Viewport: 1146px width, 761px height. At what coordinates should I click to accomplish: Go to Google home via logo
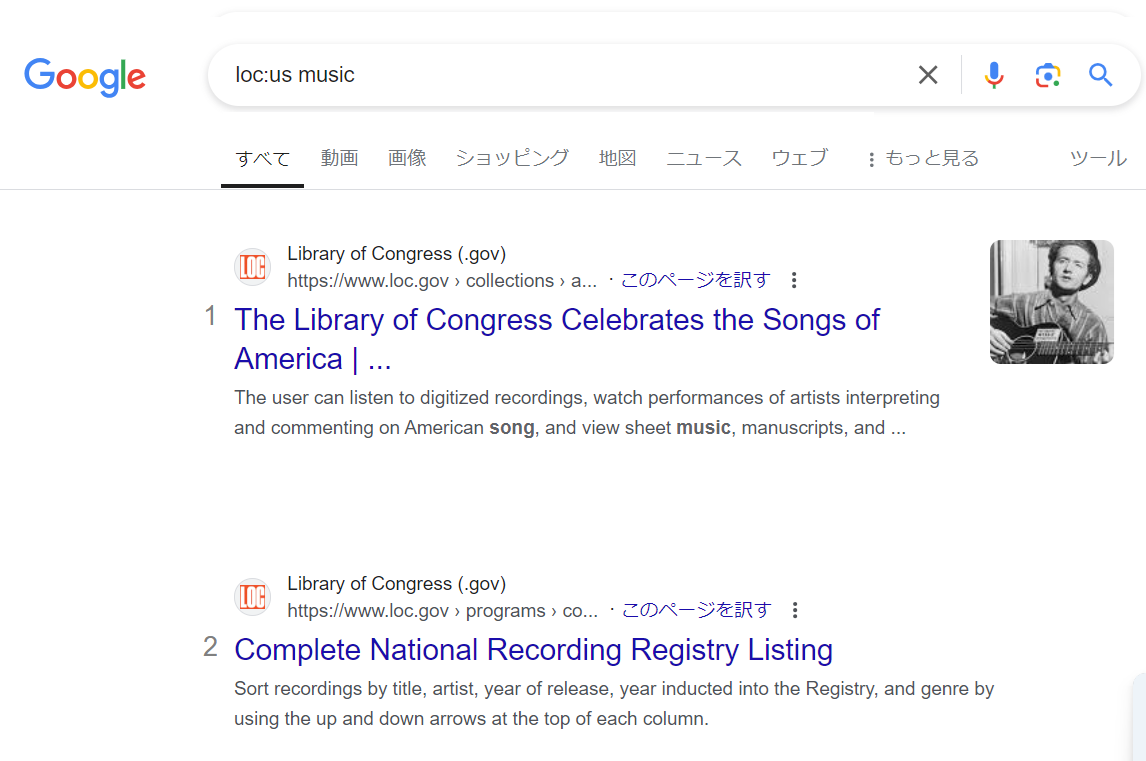(85, 77)
